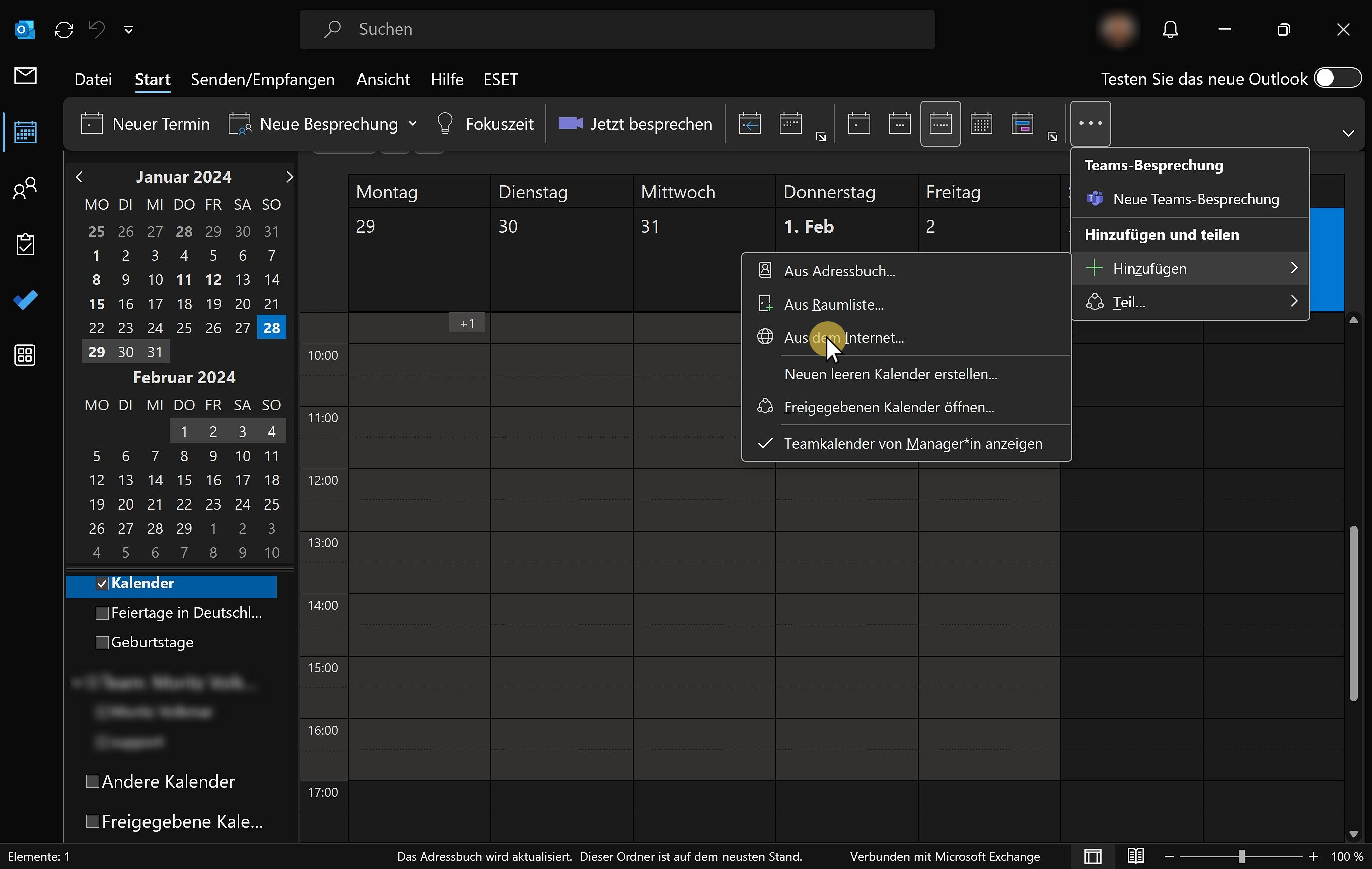Enable the 'Feiertage in Deutschland' calendar
1372x869 pixels.
click(x=102, y=613)
